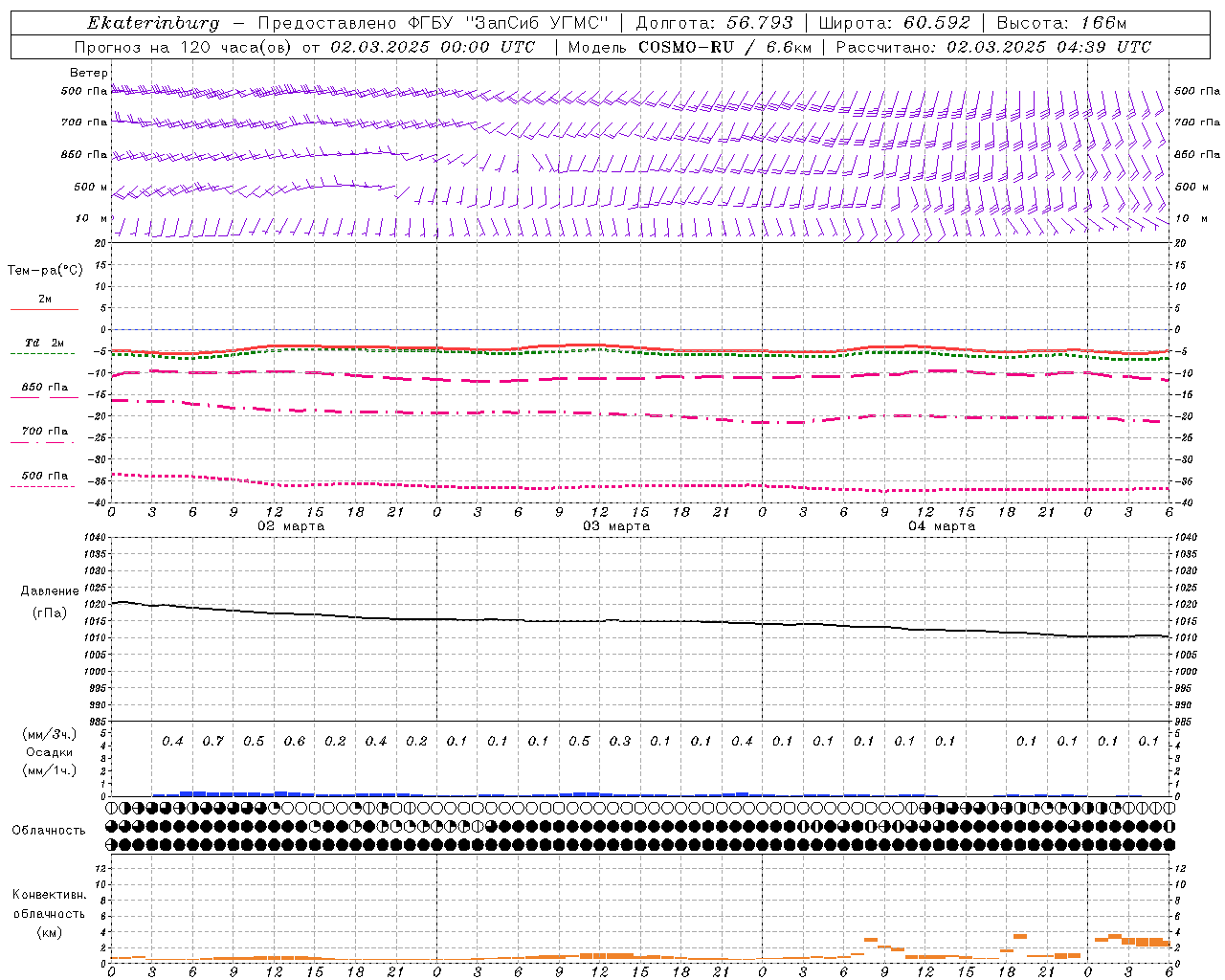Click the 0.7 precipitation value
The height and width of the screenshot is (980, 1225).
pos(212,741)
